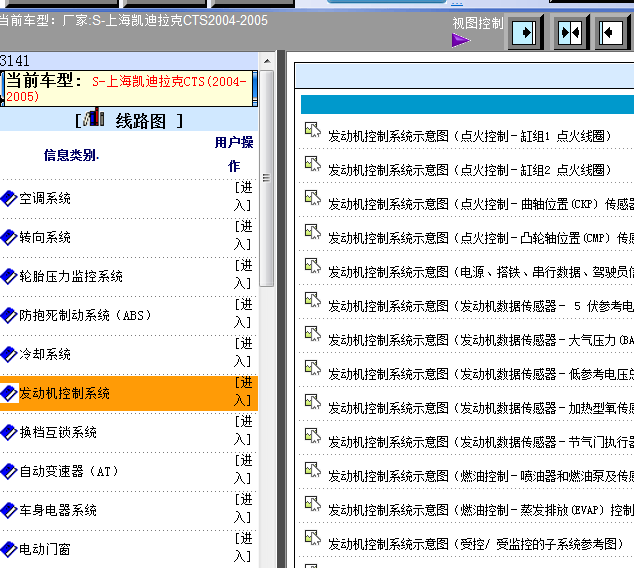Click the book icon for 空调系统
This screenshot has width=634, height=568.
tap(8, 198)
